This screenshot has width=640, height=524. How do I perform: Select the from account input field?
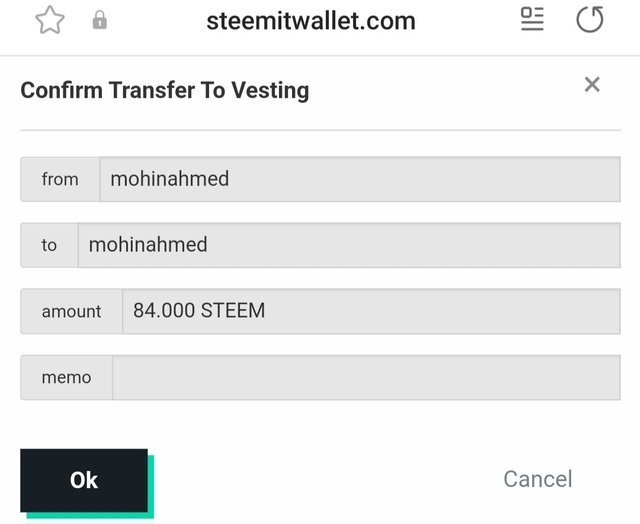click(x=359, y=179)
